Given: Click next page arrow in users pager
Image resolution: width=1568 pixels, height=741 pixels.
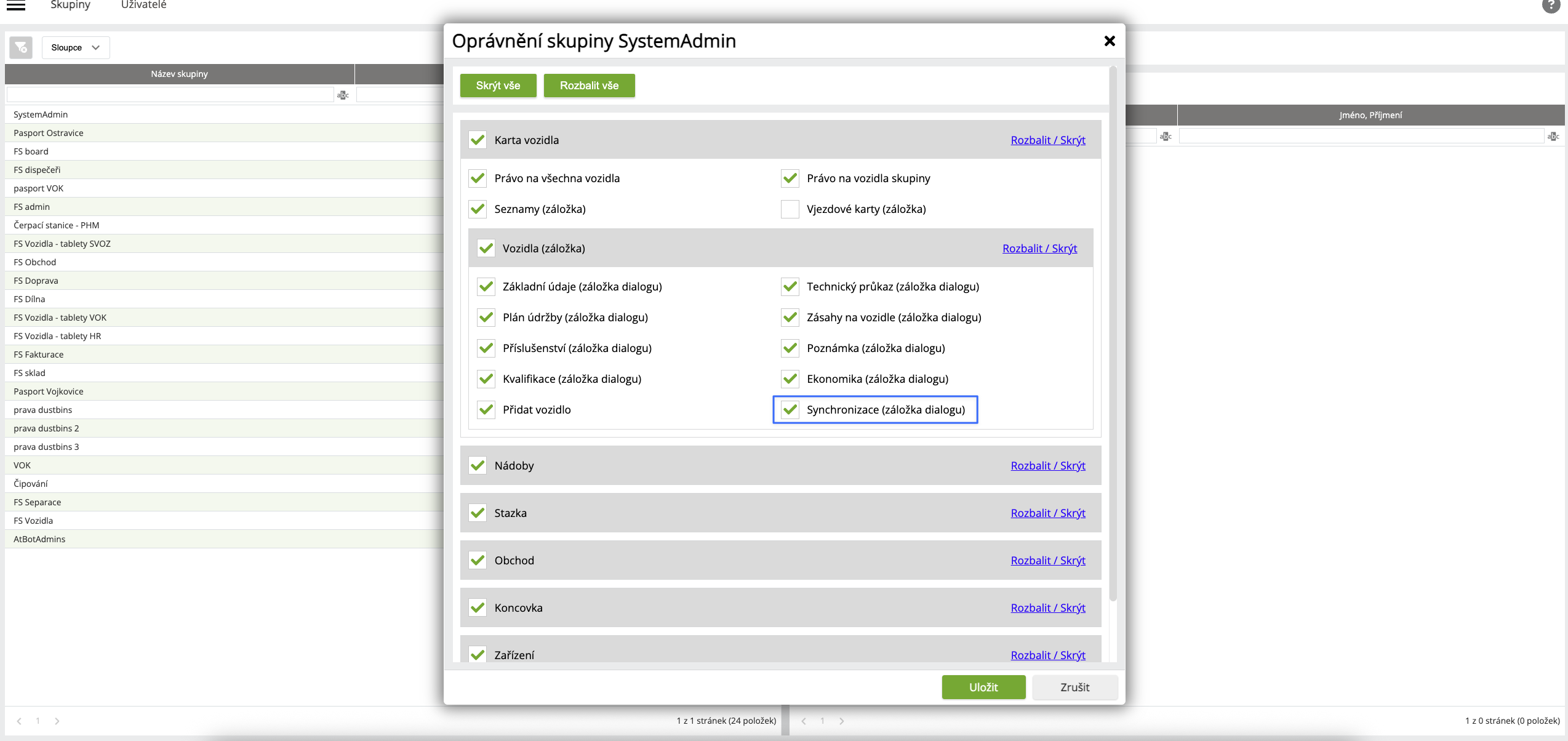Looking at the screenshot, I should (x=841, y=721).
